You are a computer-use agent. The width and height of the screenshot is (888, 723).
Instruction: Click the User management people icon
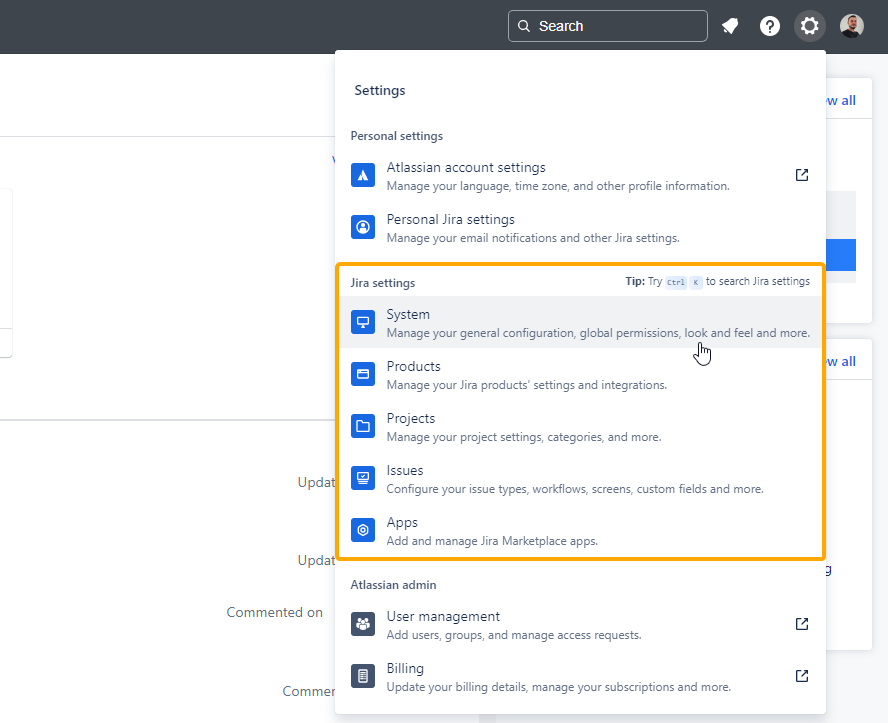point(362,624)
